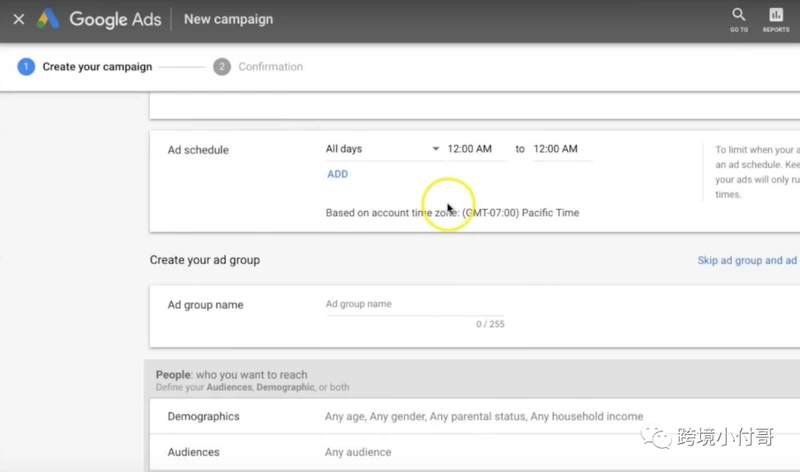The height and width of the screenshot is (472, 800).
Task: Click Skip ad group and ad link
Action: tap(747, 260)
